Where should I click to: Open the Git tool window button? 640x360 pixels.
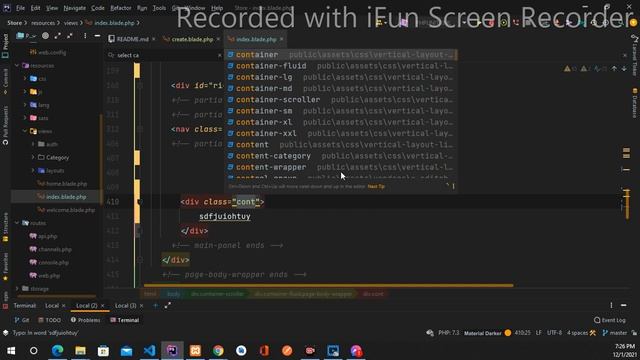click(x=22, y=320)
